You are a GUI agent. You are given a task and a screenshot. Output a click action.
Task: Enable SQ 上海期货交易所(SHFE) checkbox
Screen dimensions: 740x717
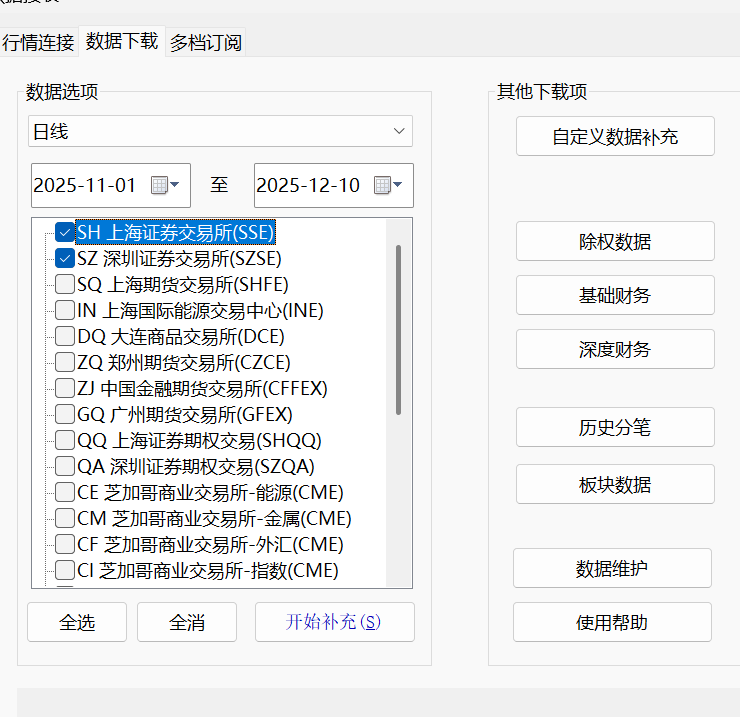tap(65, 284)
